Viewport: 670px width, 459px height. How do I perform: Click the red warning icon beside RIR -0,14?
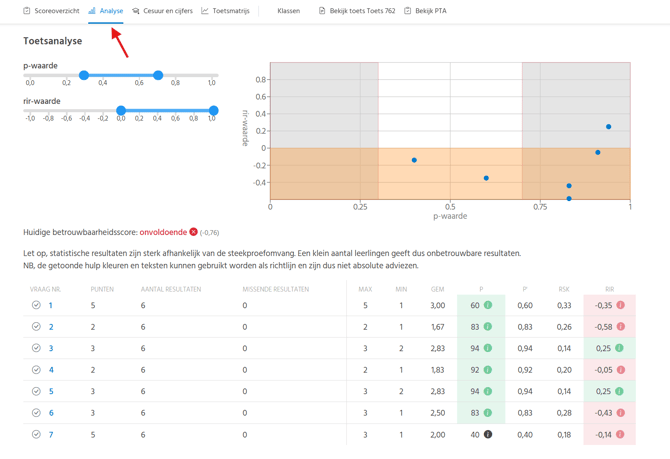[620, 434]
